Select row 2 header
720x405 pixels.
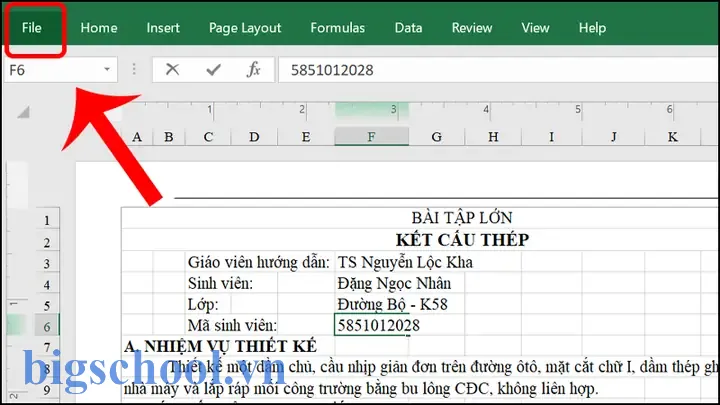point(47,242)
